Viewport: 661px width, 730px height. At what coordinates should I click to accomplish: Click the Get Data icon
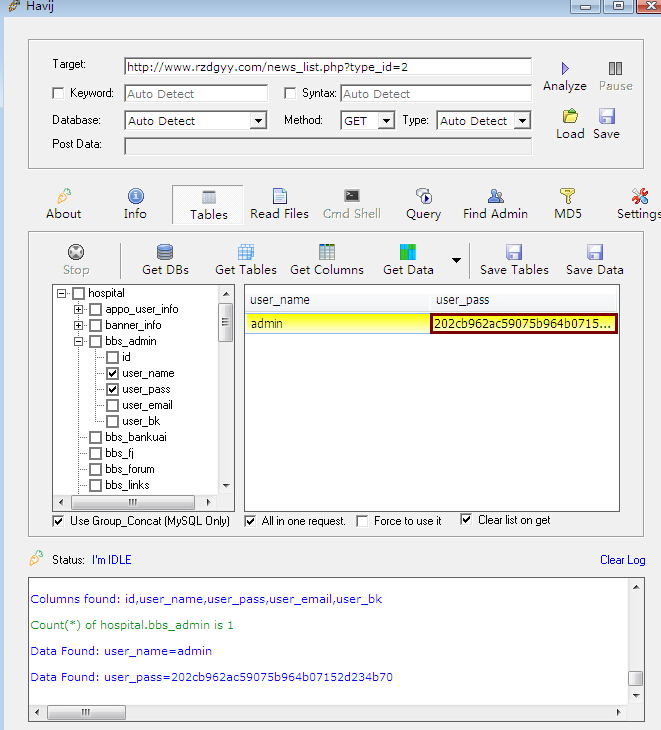(x=408, y=252)
